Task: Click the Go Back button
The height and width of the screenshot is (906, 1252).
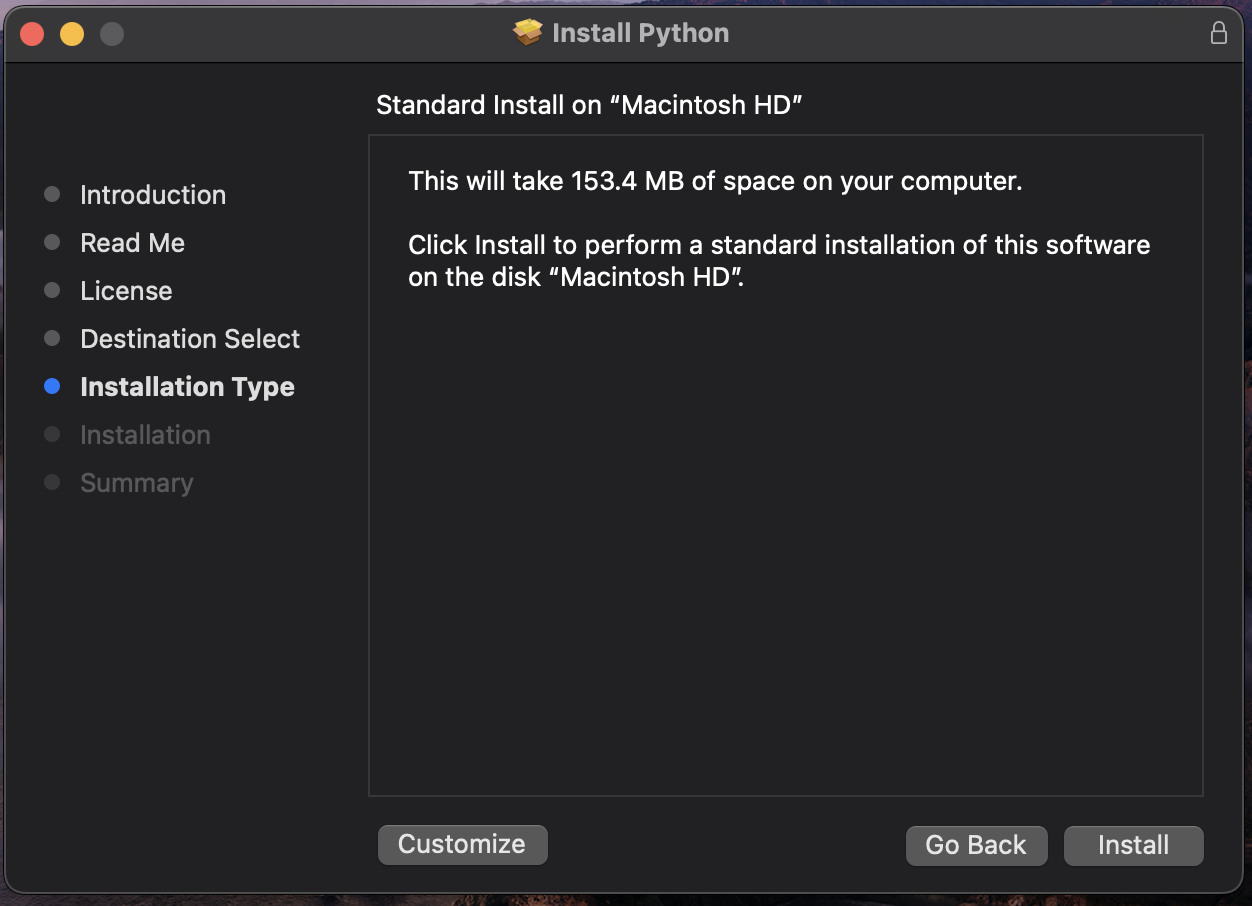Action: [976, 845]
